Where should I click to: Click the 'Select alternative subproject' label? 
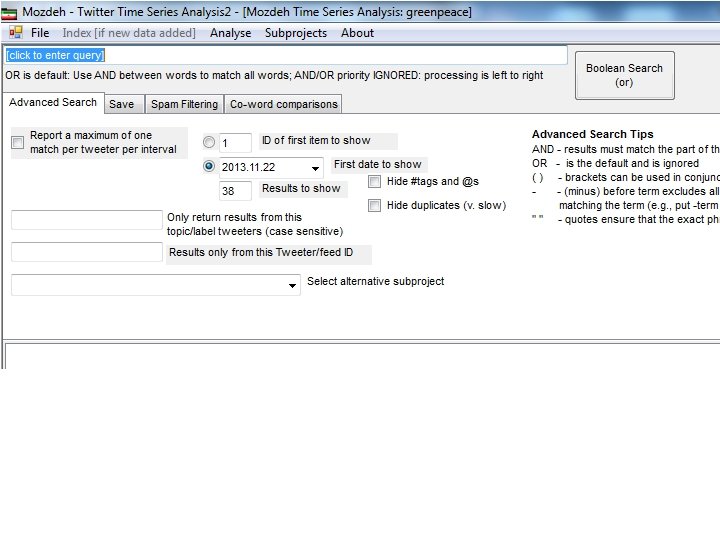coord(376,281)
